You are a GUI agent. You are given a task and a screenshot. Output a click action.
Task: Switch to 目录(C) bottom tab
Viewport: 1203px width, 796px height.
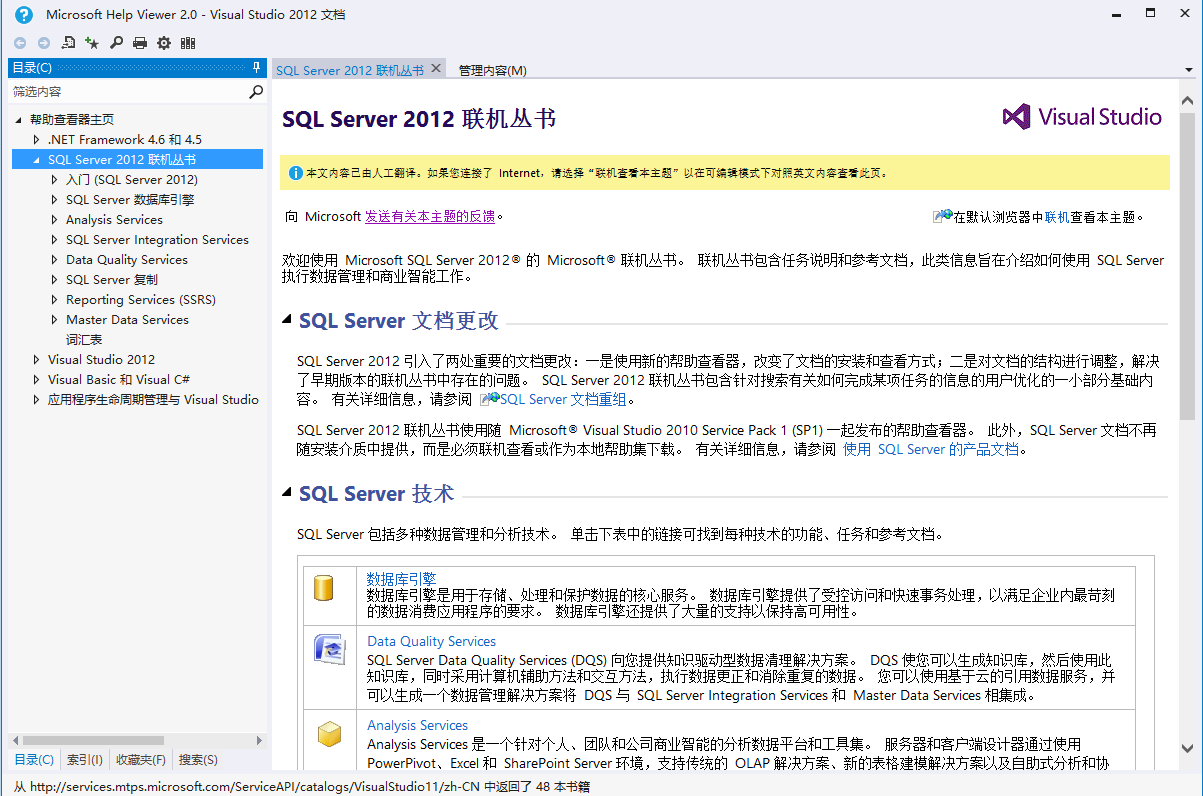coord(34,760)
